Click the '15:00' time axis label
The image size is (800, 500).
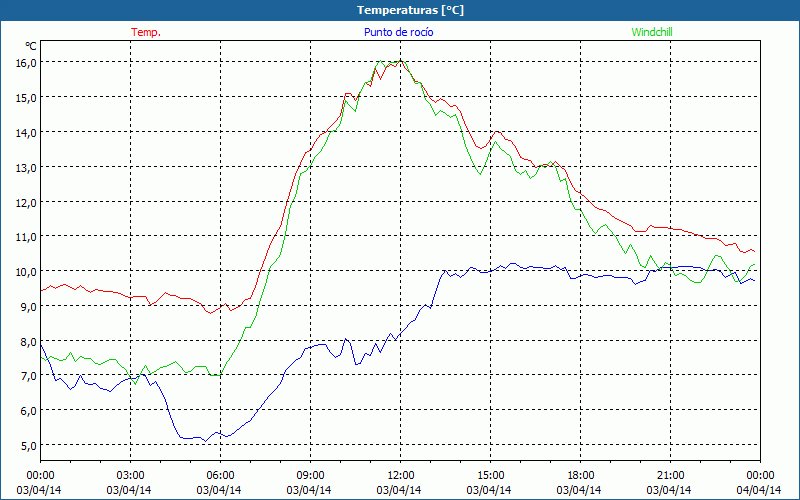tap(490, 476)
